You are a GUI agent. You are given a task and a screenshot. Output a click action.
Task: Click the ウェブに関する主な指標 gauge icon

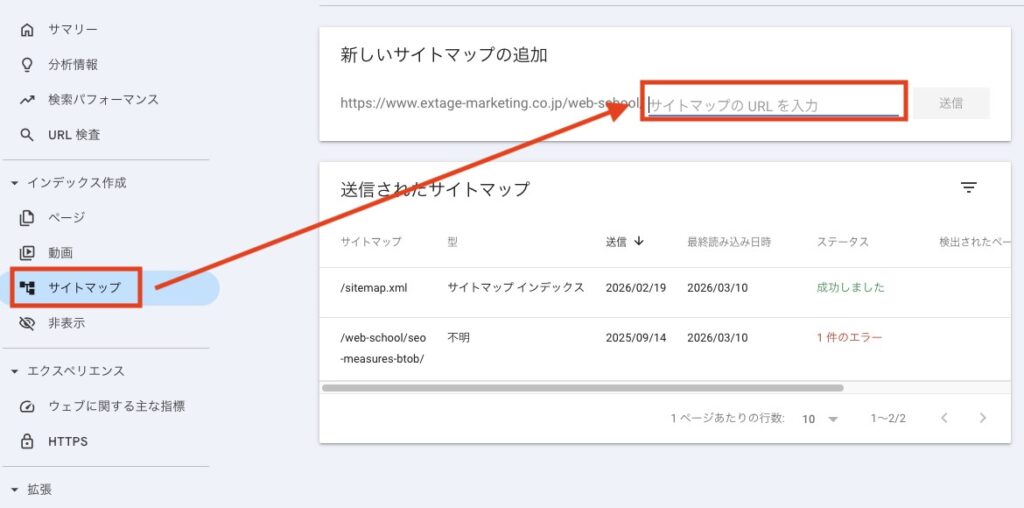(x=27, y=406)
